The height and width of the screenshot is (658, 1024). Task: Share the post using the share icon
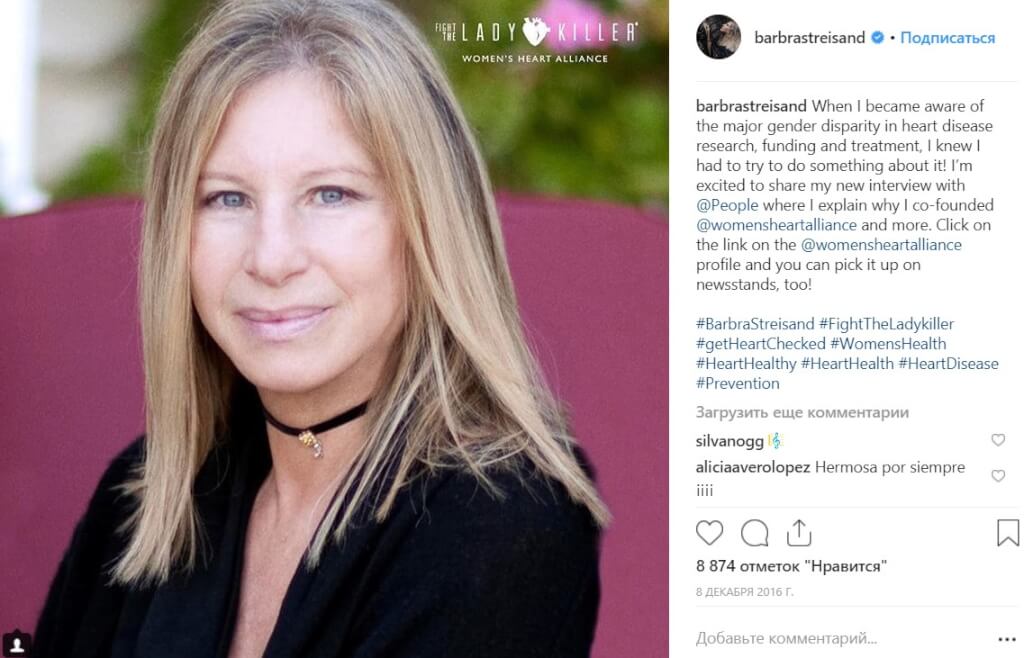[799, 533]
